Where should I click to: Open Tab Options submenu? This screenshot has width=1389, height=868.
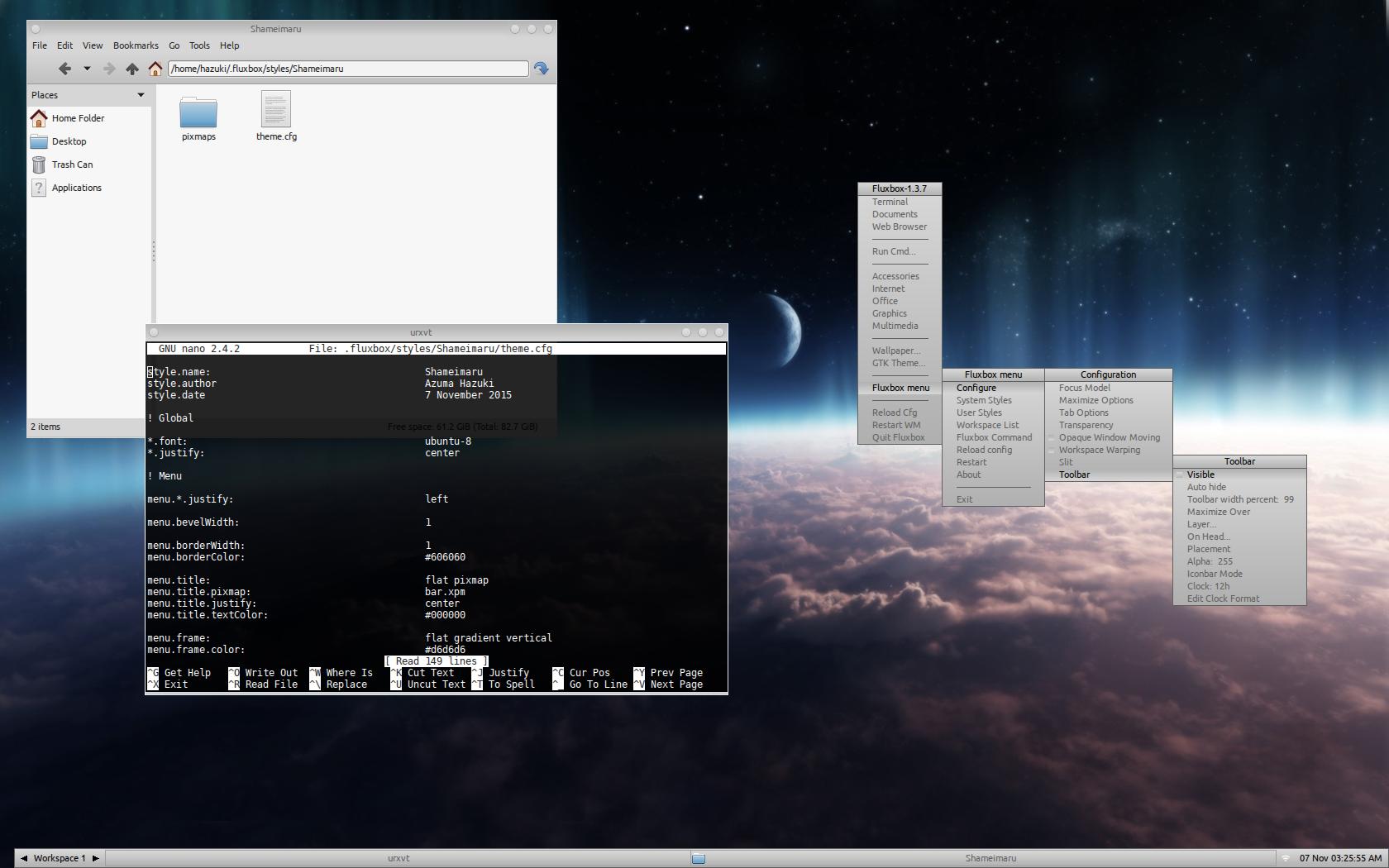[x=1108, y=413]
